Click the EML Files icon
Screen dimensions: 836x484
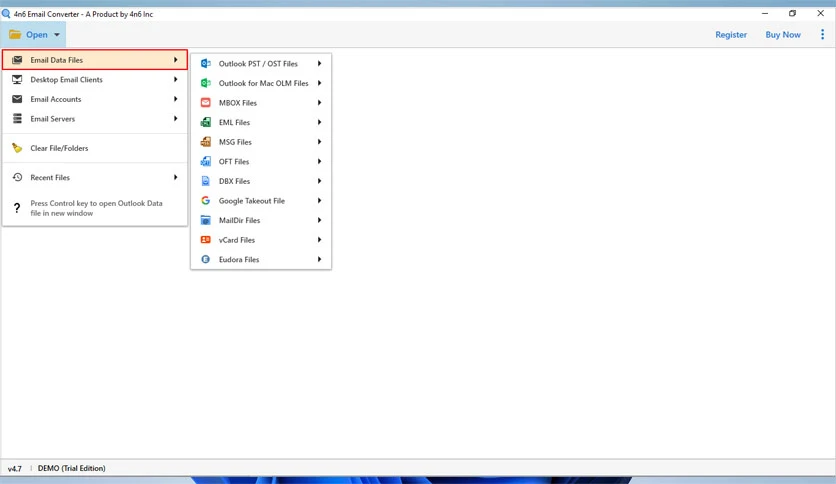click(x=205, y=122)
